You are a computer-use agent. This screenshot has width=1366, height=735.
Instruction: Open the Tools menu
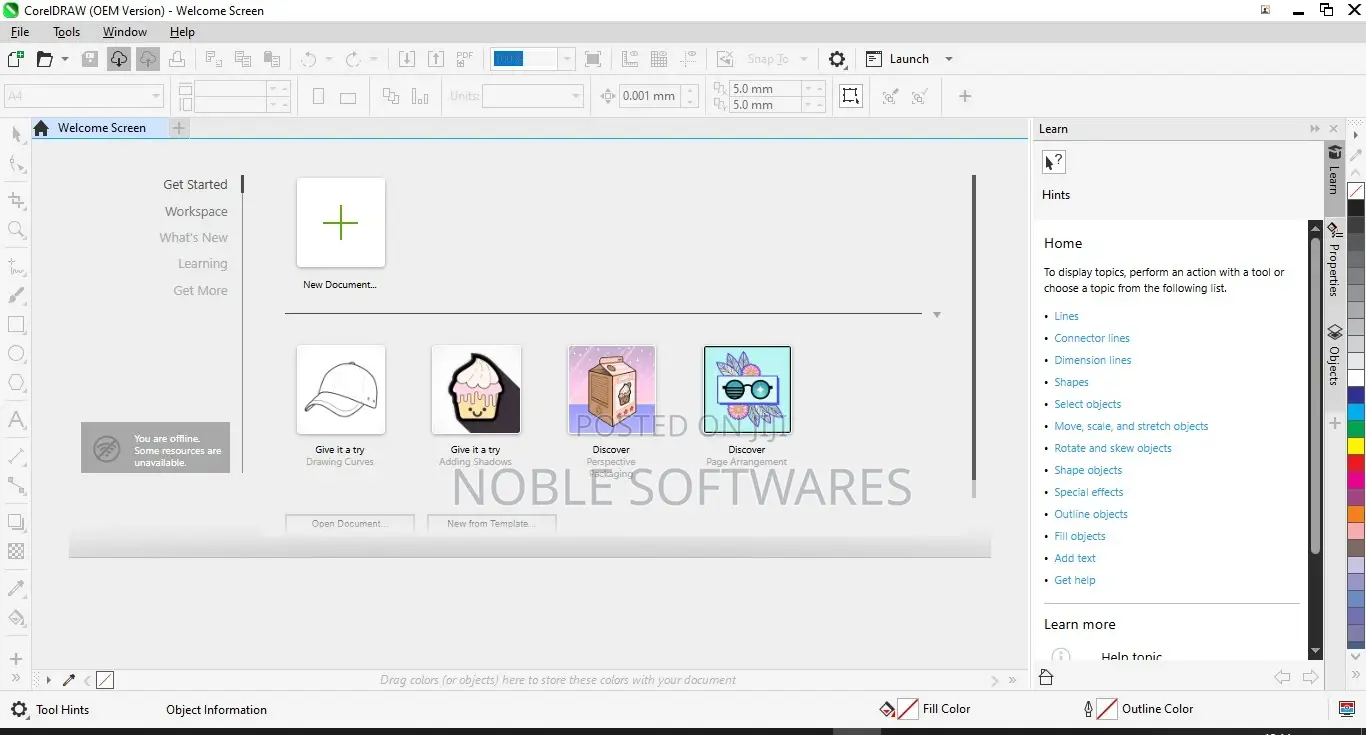point(67,32)
